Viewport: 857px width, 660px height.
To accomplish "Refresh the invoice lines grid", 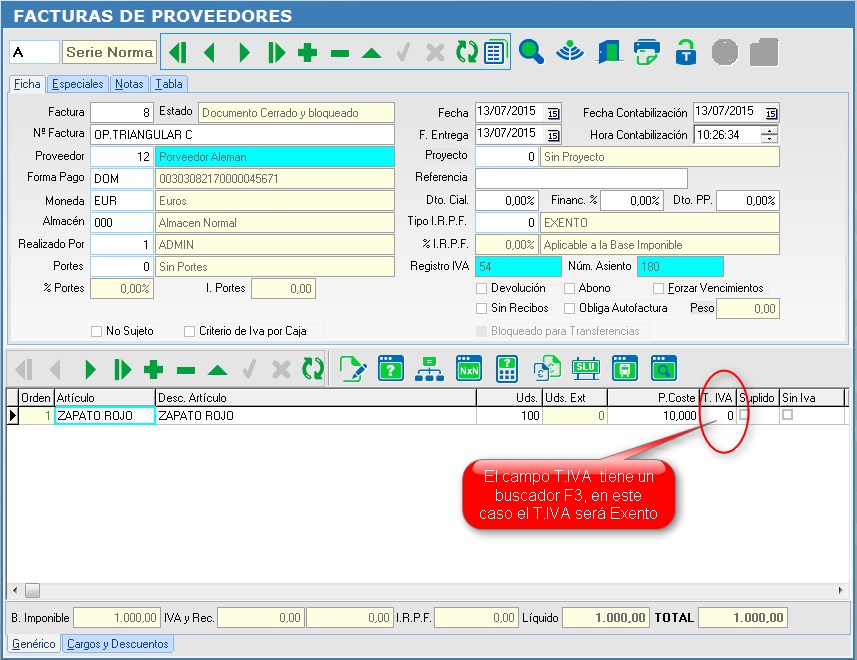I will point(313,369).
